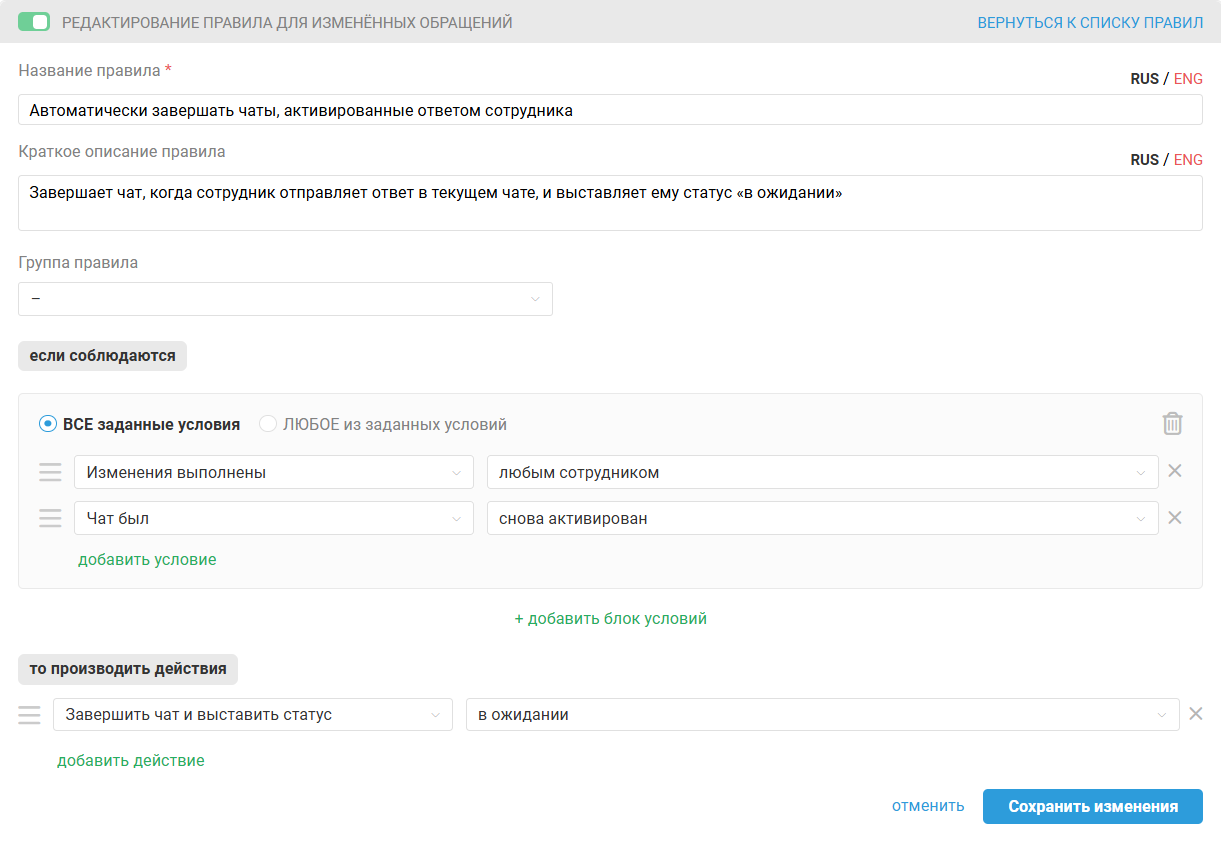Select 'ВСЕ заданные условия' radio button
1221x841 pixels.
pos(47,424)
